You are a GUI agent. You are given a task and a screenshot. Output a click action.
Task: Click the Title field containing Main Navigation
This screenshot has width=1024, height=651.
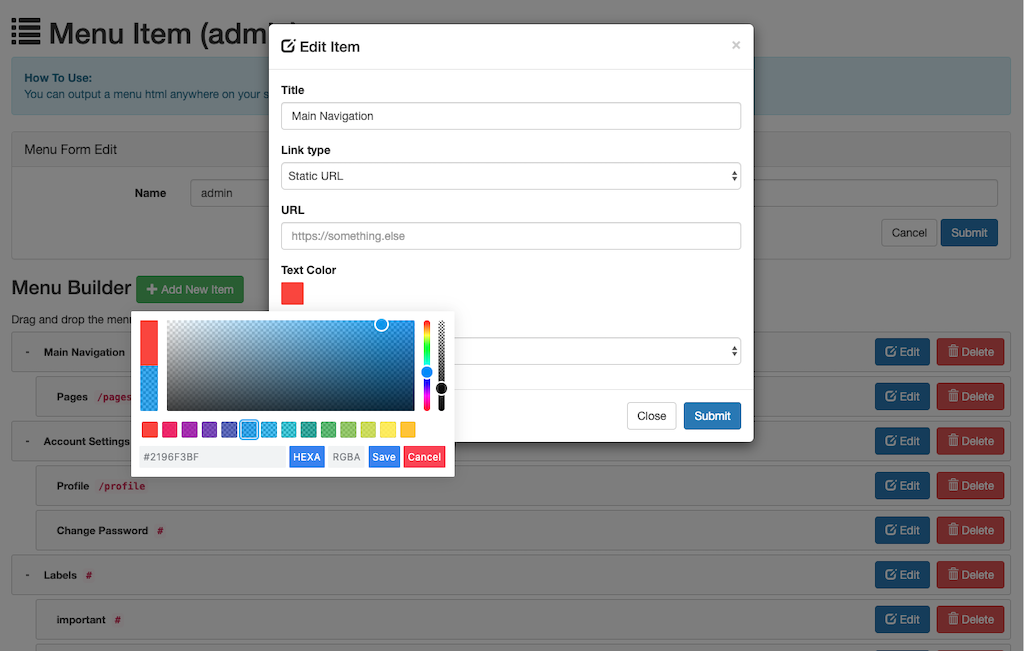(511, 116)
